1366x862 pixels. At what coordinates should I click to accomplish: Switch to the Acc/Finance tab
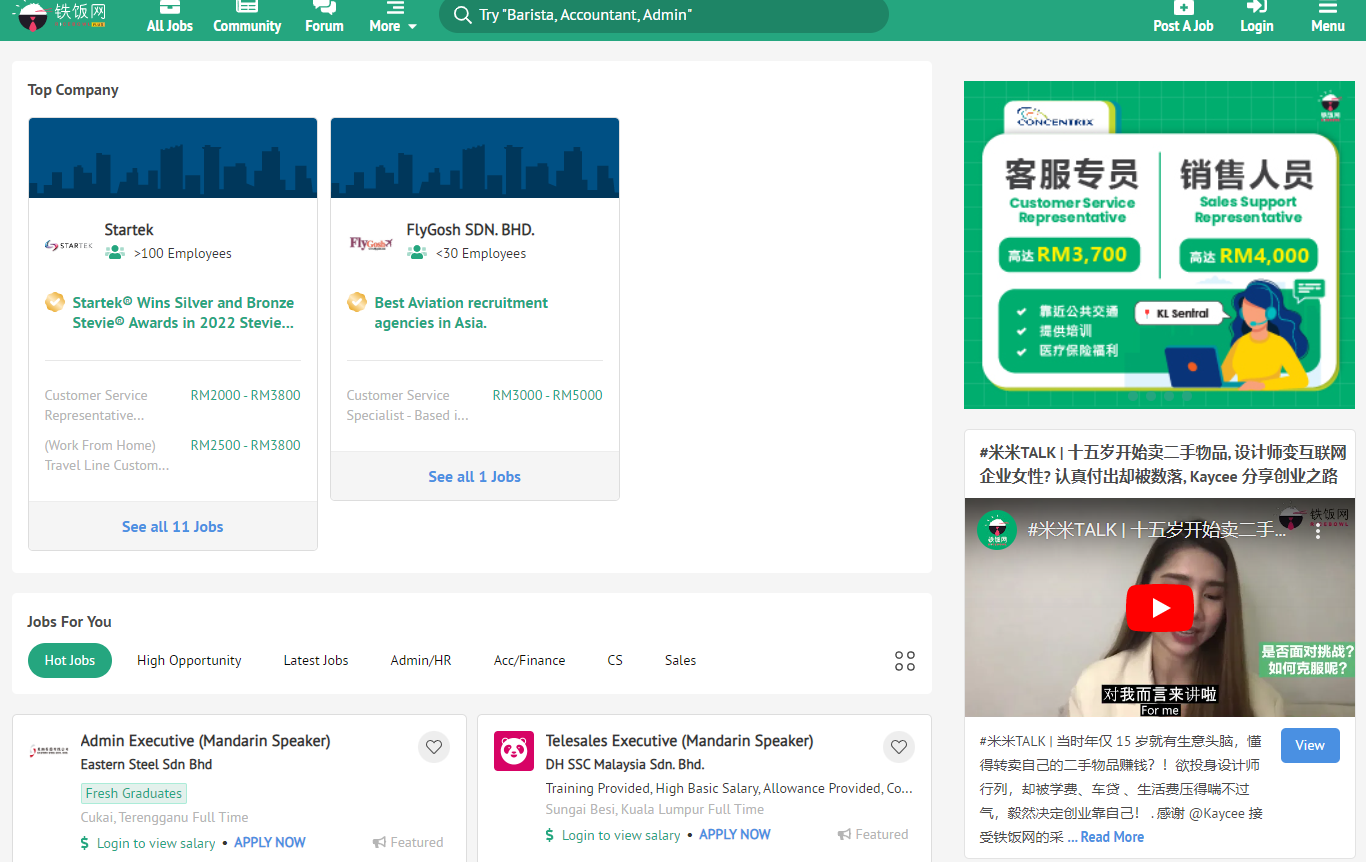coord(529,660)
